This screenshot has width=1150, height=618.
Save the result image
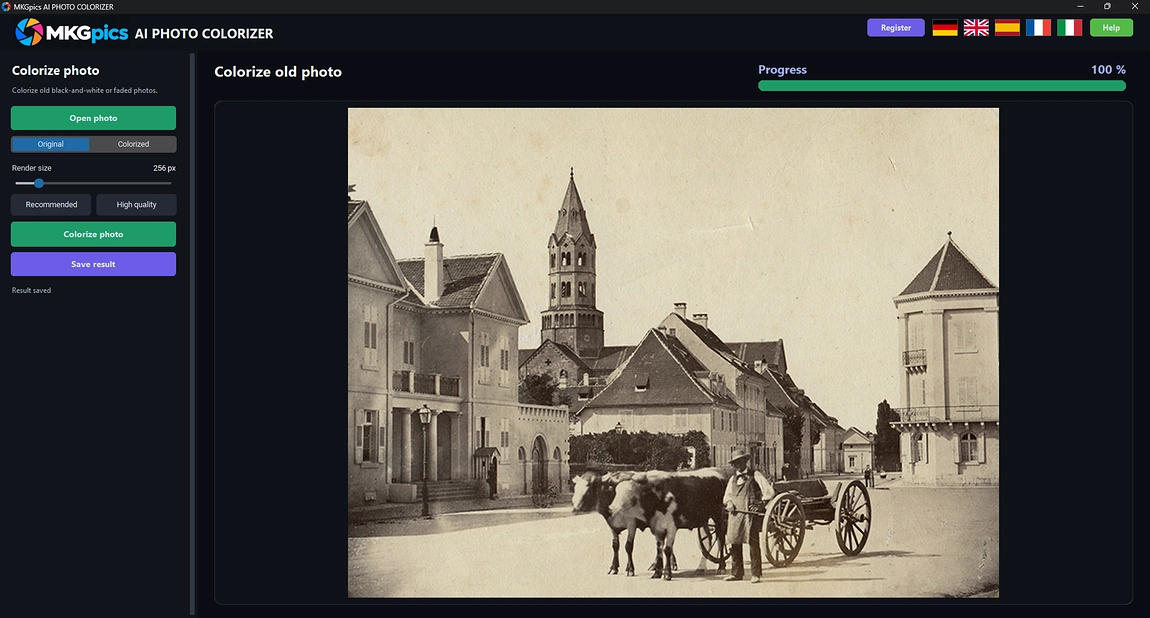[93, 264]
